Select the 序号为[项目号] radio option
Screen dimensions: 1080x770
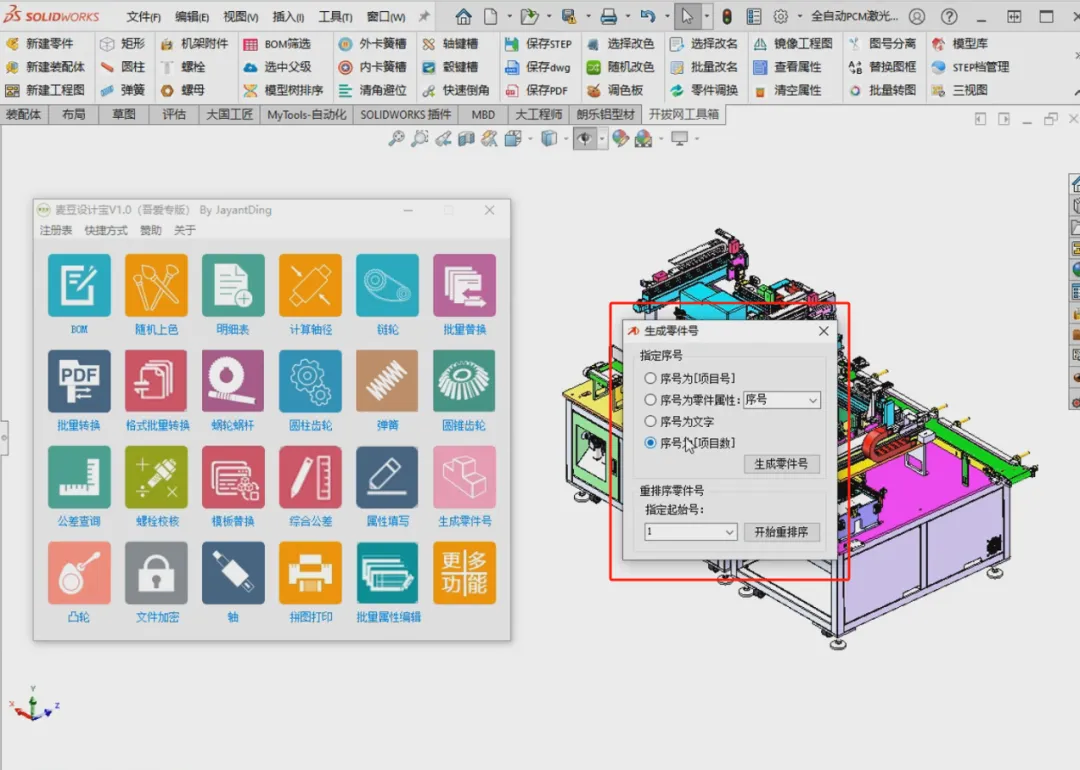pos(650,378)
